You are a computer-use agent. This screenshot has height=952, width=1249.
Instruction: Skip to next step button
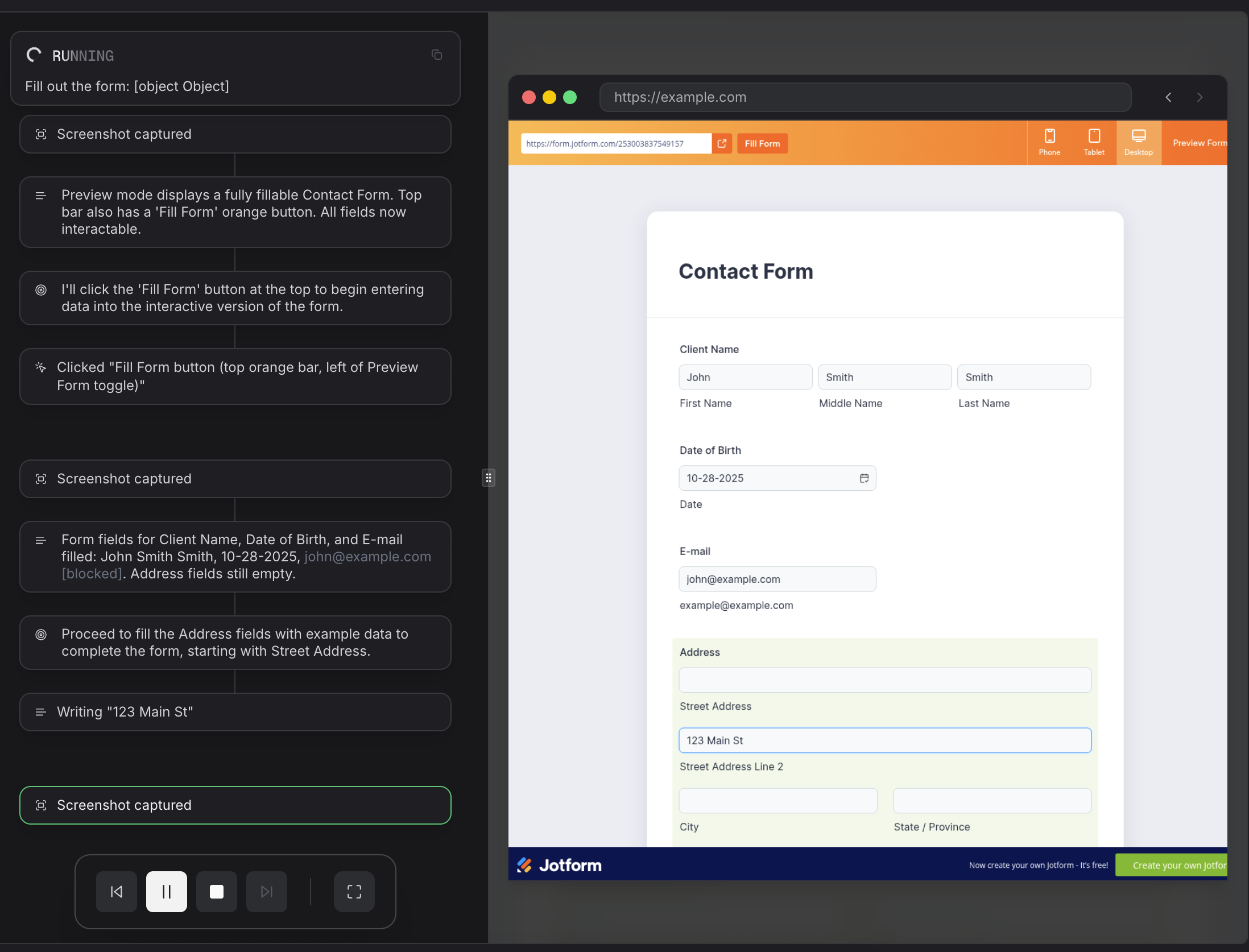(267, 891)
